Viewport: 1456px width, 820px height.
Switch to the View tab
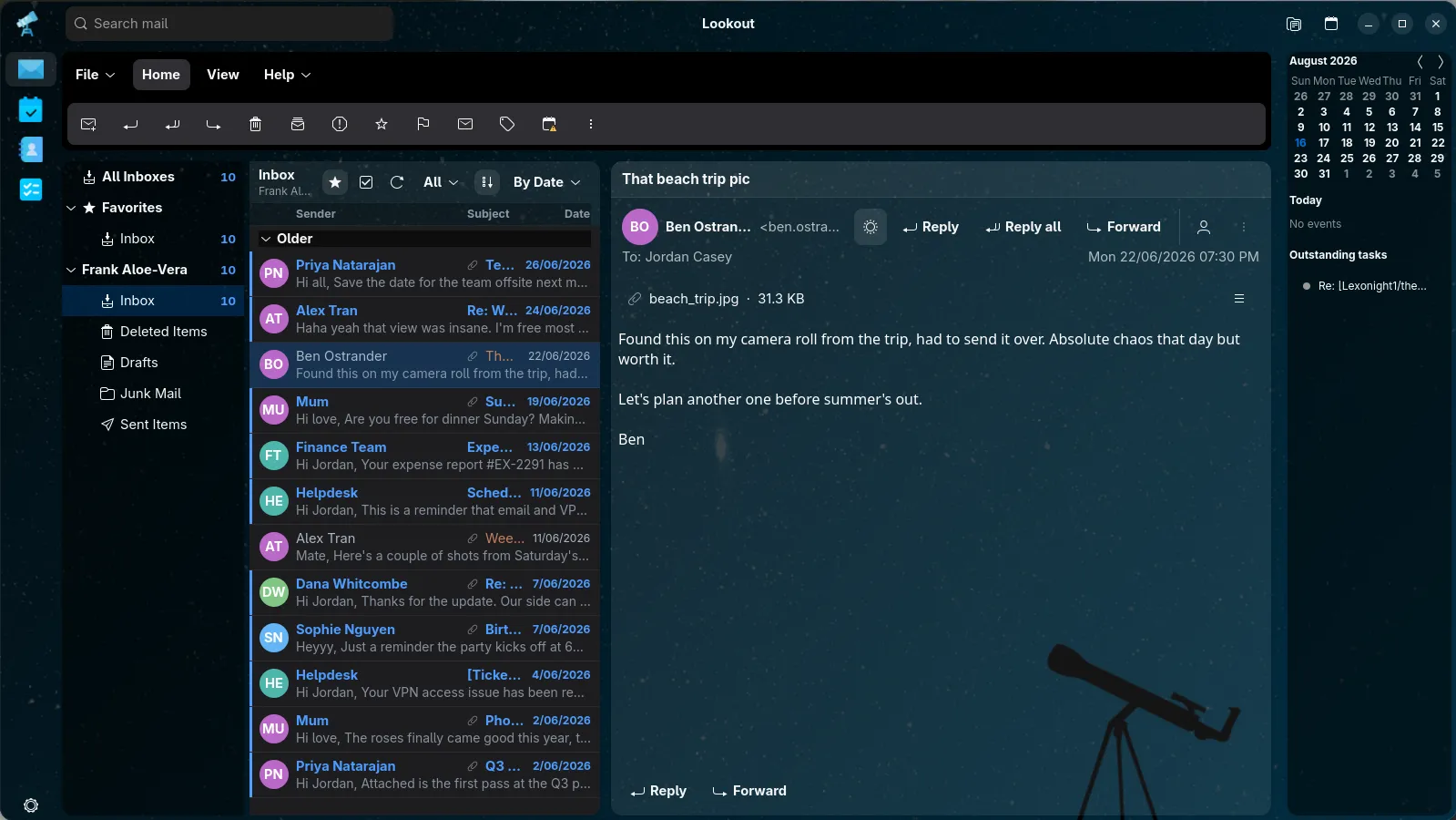[x=223, y=75]
